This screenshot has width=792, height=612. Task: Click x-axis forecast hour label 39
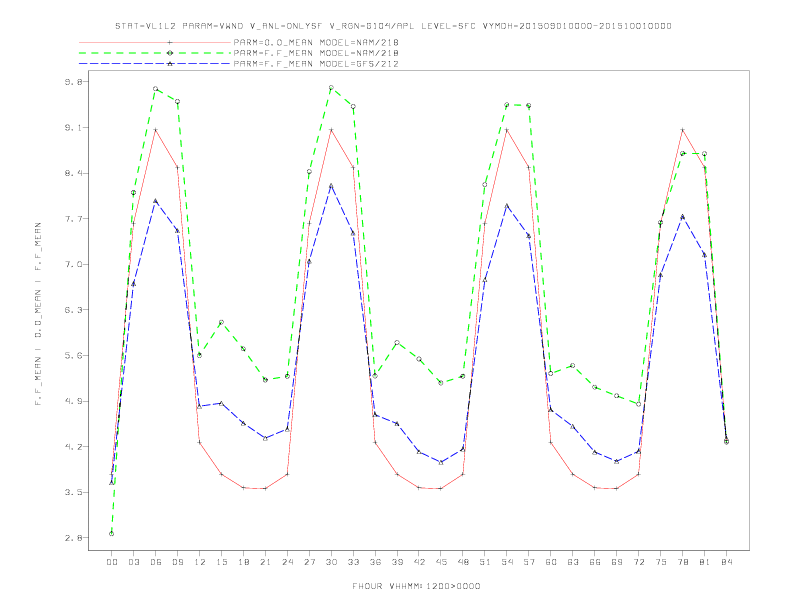coord(397,562)
